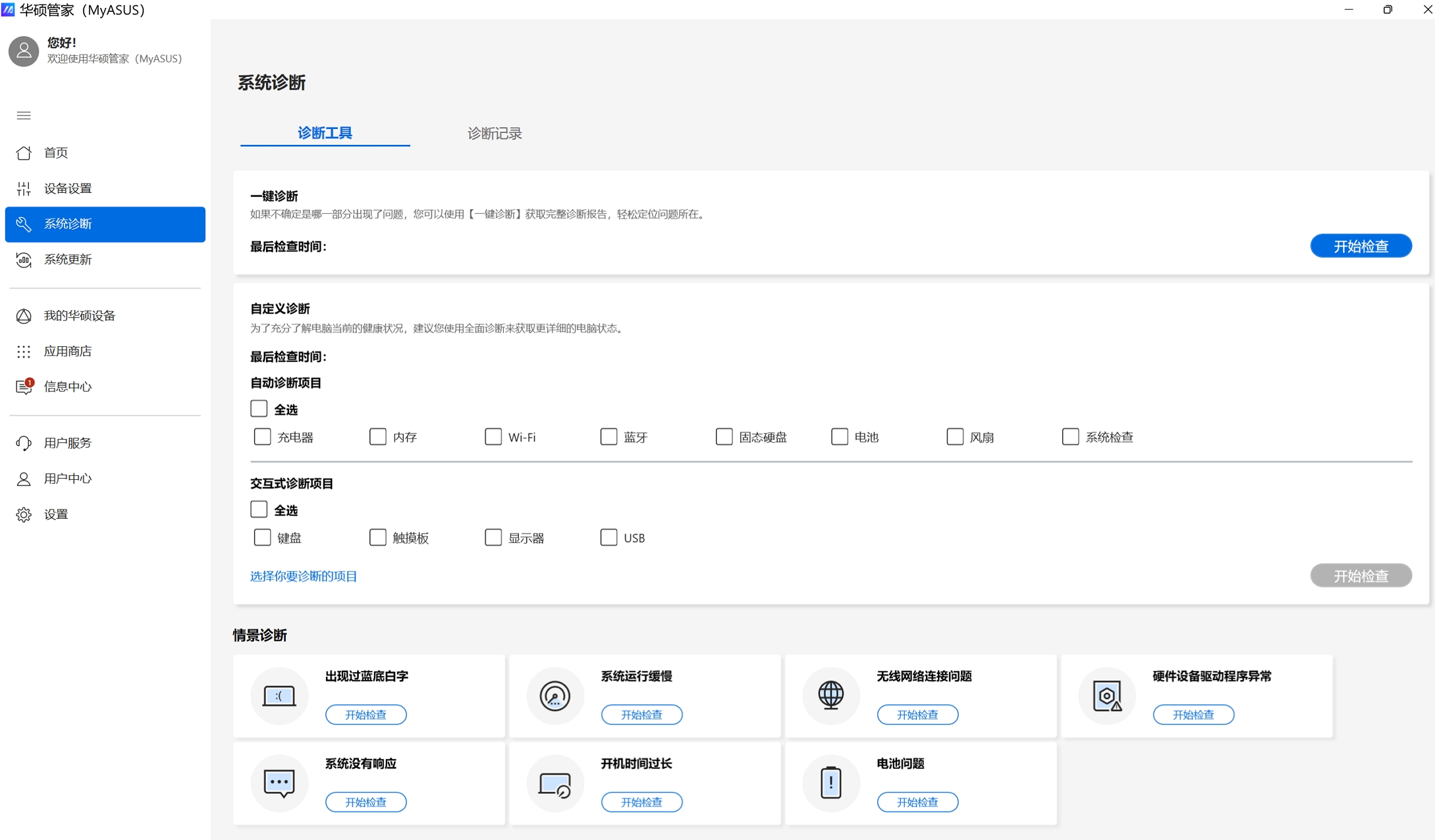Click the System Update icon in sidebar
The width and height of the screenshot is (1435, 840).
tap(24, 259)
